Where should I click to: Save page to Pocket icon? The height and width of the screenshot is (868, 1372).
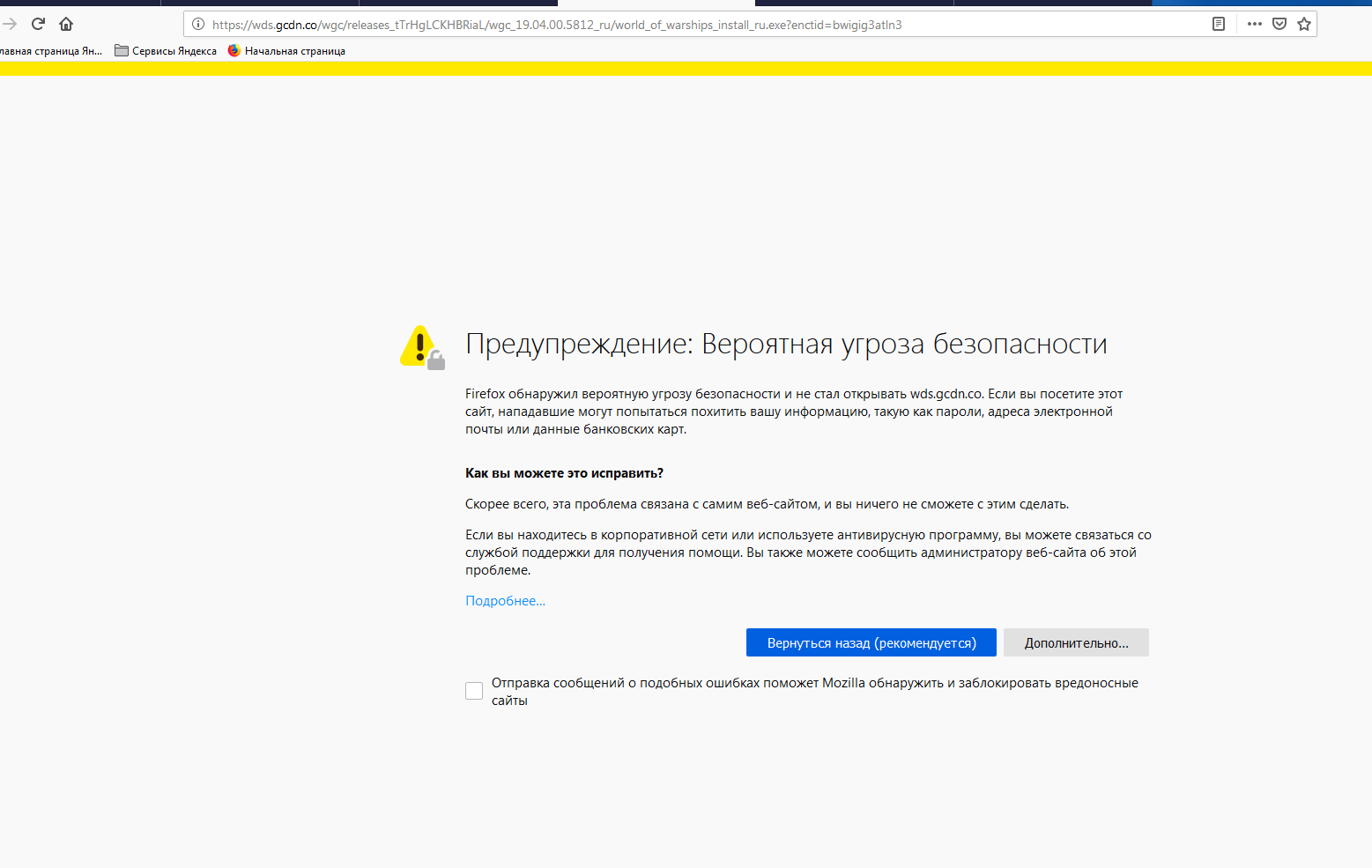(x=1279, y=24)
